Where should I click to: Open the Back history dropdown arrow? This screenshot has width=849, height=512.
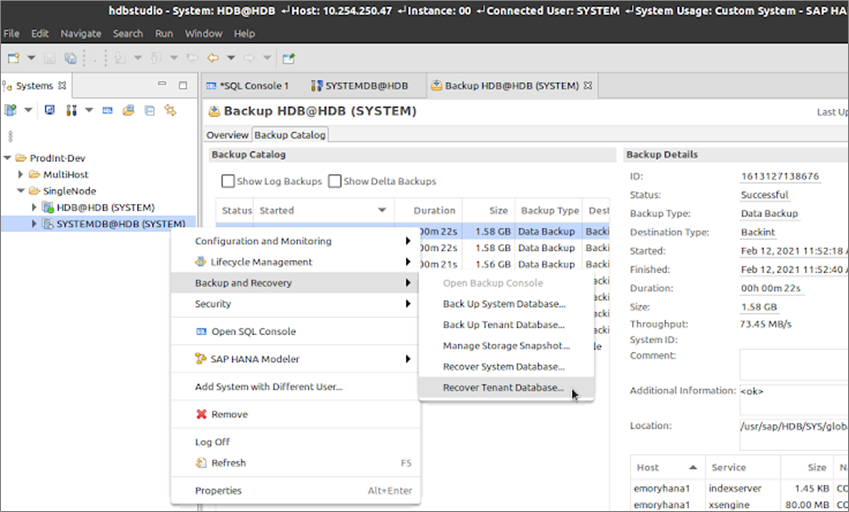point(231,58)
